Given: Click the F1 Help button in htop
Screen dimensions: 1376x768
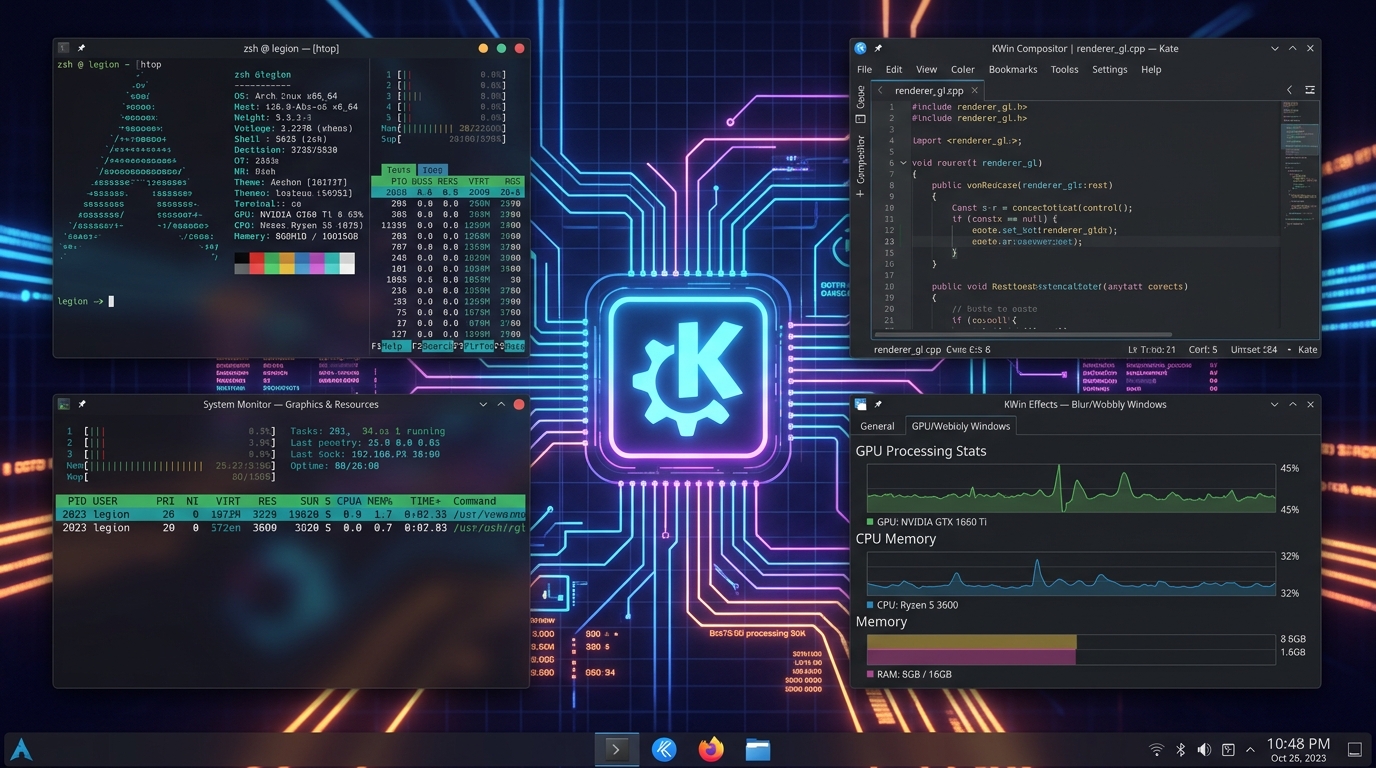Looking at the screenshot, I should (x=390, y=346).
